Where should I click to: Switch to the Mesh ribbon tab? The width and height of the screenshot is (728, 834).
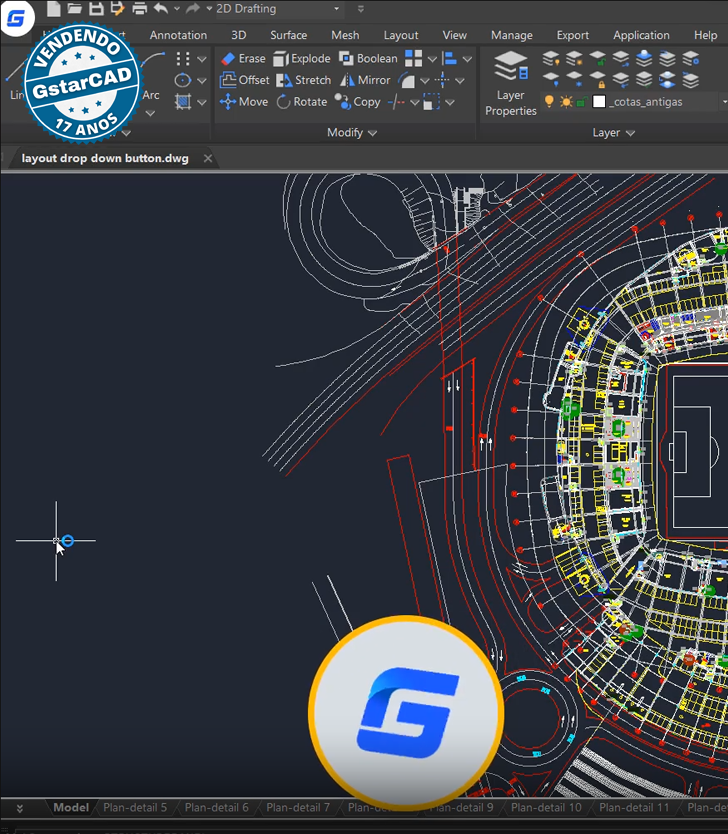[x=345, y=35]
